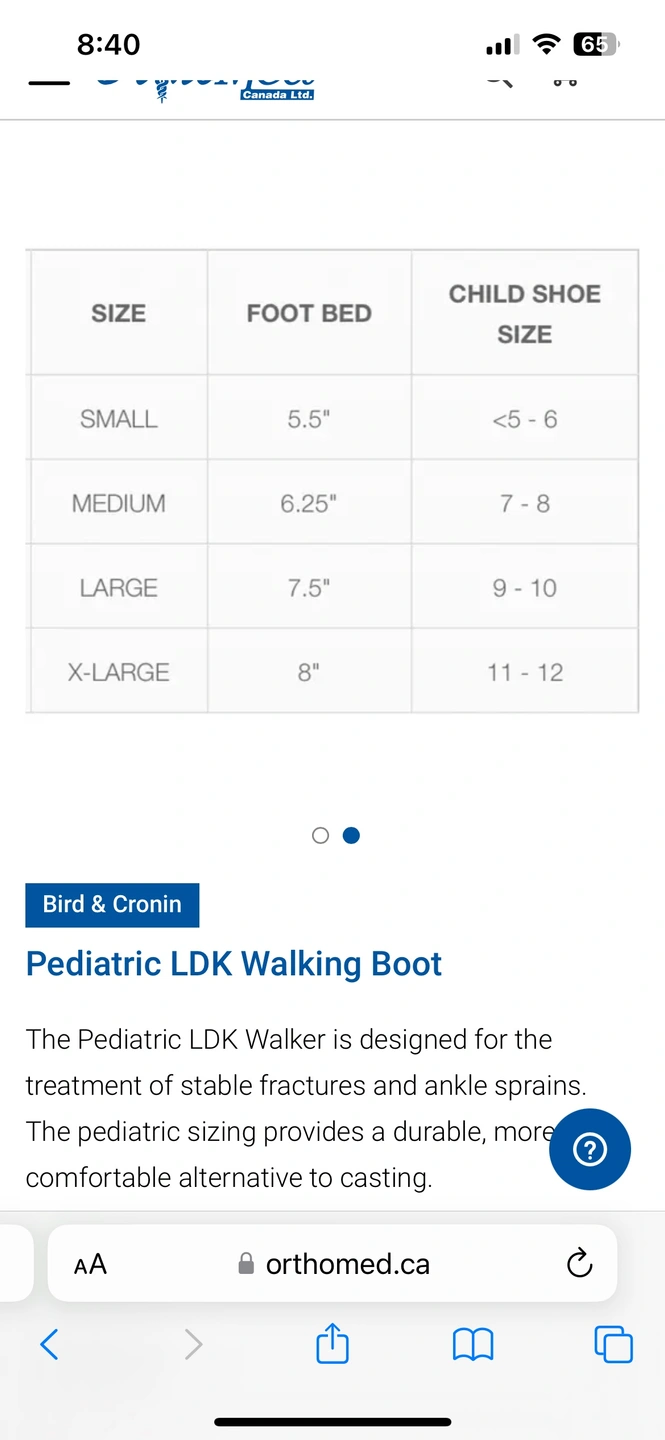Tap the Bird & Cronin brand tag
665x1440 pixels.
point(112,905)
